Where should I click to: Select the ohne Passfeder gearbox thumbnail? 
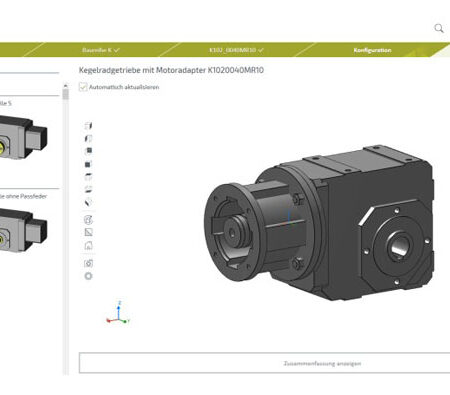pos(23,230)
